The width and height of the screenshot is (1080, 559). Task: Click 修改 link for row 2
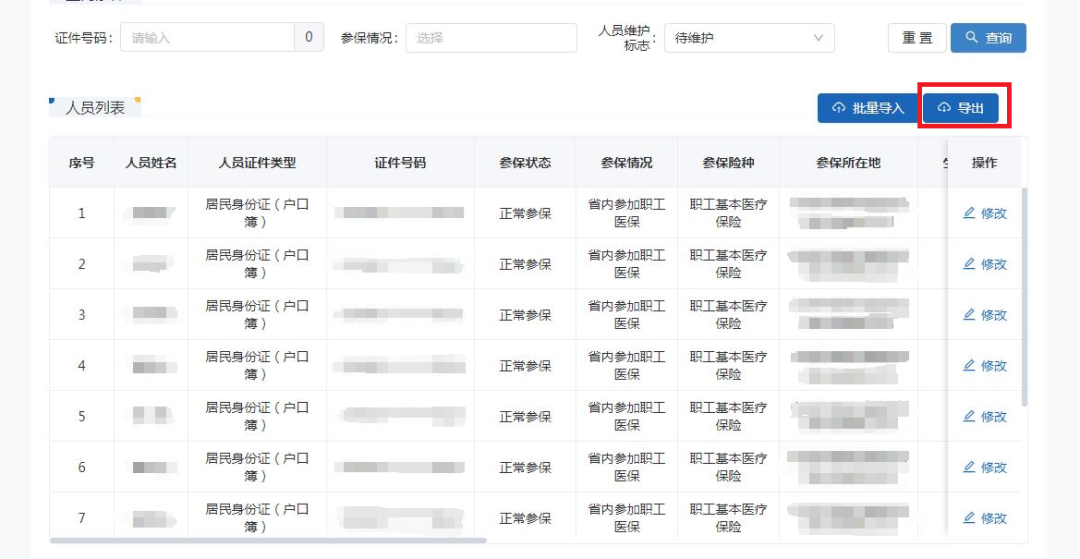pos(985,264)
